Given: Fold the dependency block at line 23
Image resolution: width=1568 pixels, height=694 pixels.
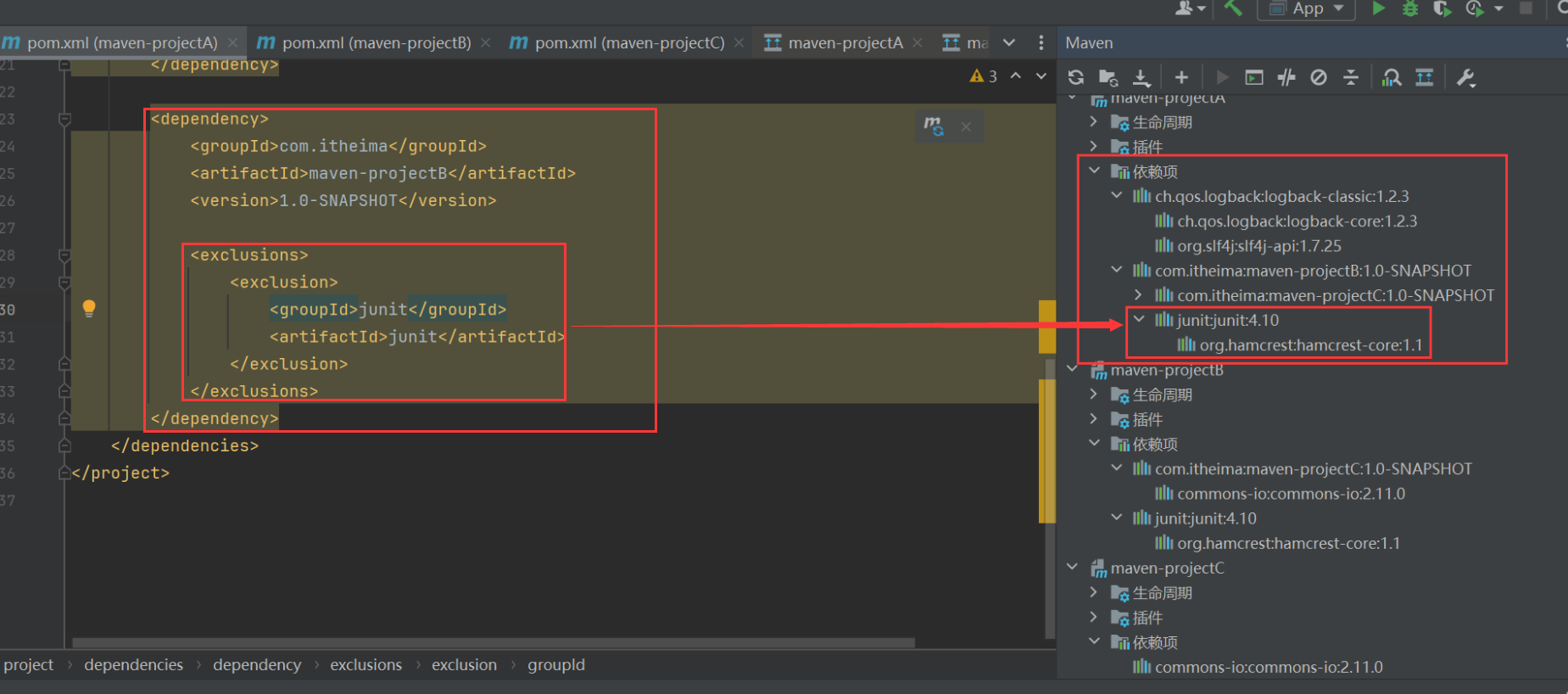Looking at the screenshot, I should 64,120.
